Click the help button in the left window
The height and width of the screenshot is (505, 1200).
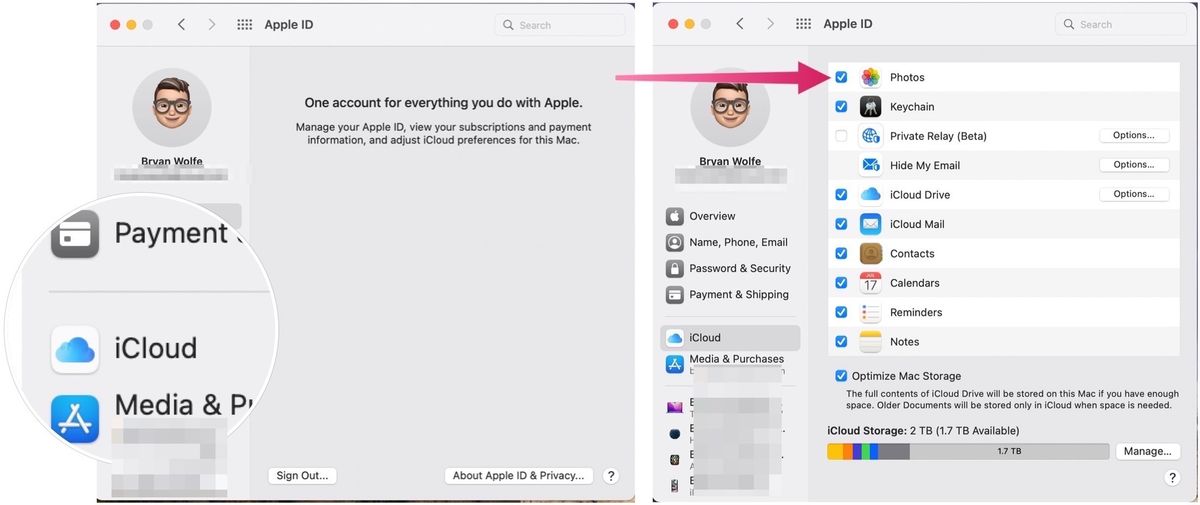click(612, 477)
